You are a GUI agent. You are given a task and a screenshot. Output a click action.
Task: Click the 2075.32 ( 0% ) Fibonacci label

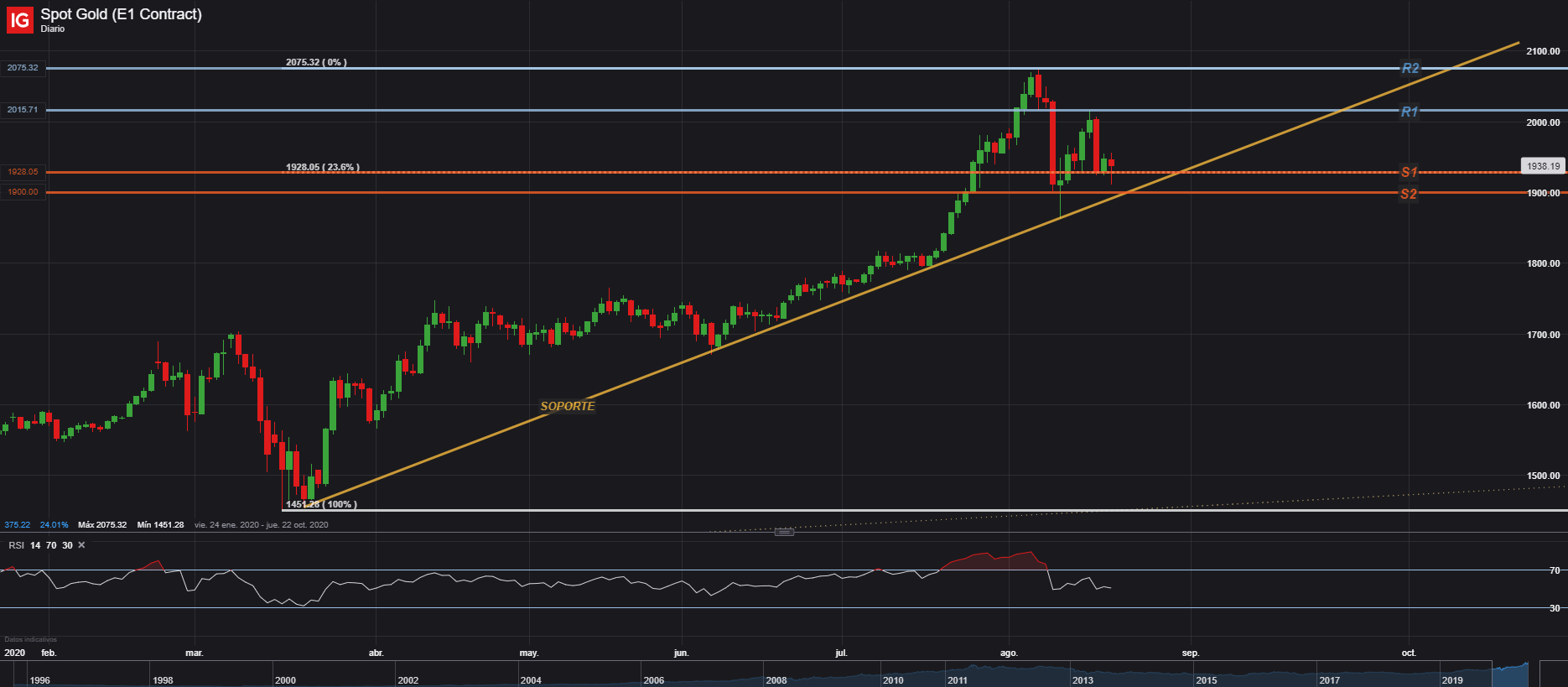click(316, 62)
